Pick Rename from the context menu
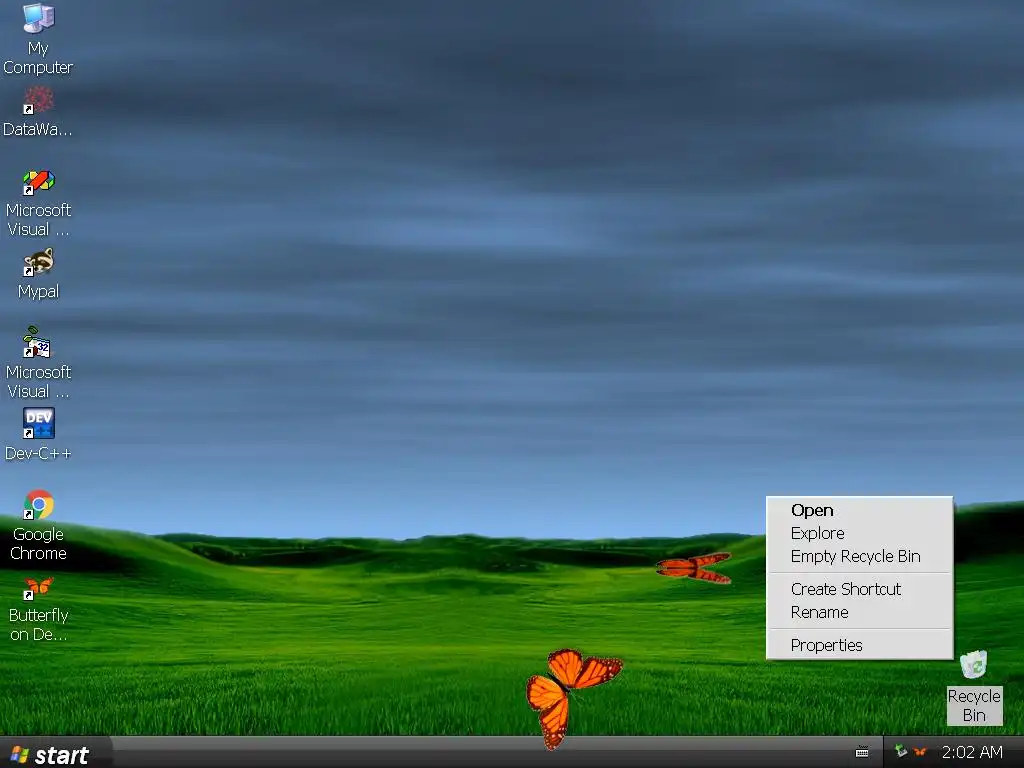Screen dimensions: 1024x768 [859, 613]
